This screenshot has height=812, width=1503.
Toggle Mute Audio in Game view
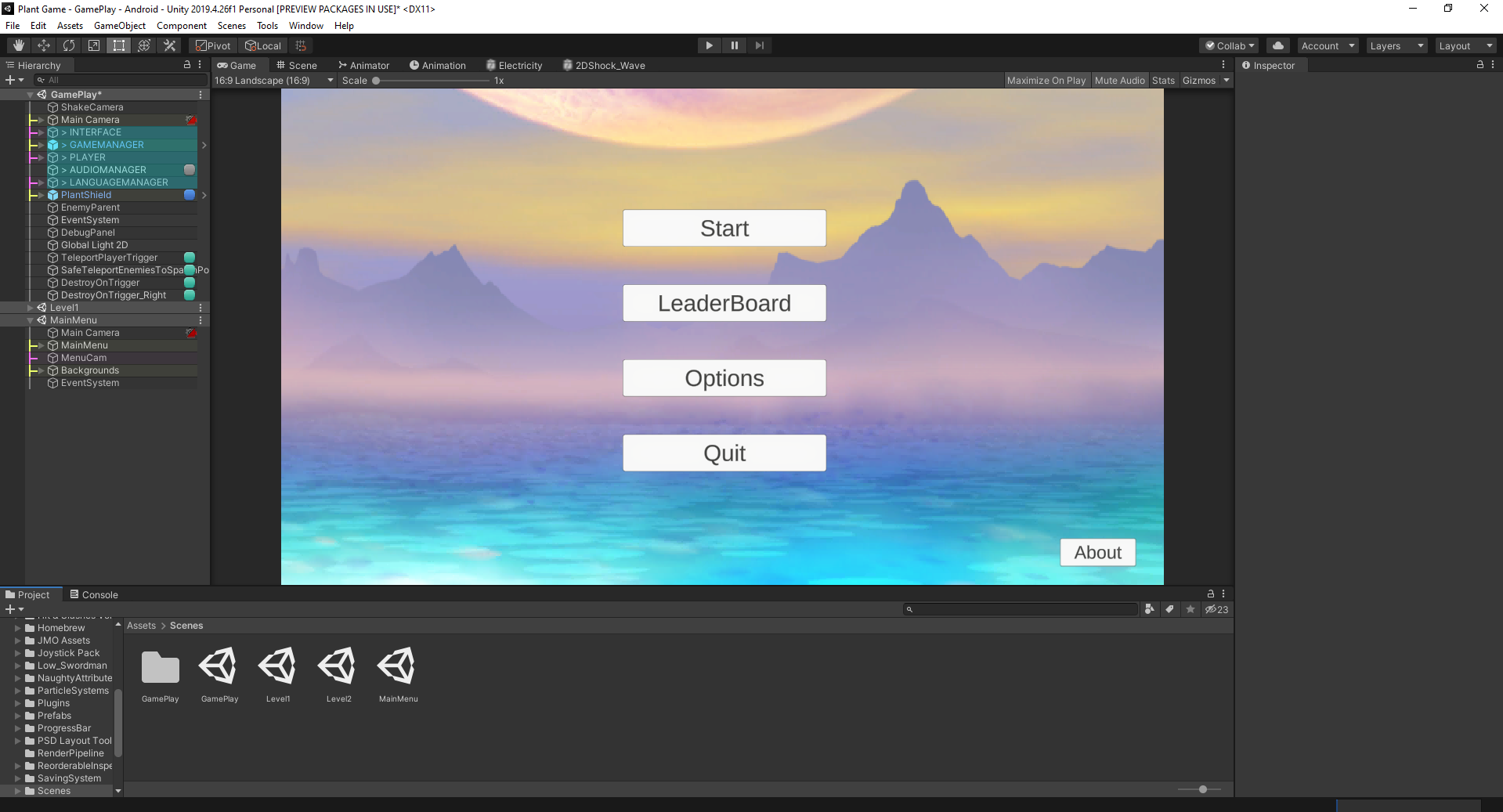click(x=1119, y=81)
